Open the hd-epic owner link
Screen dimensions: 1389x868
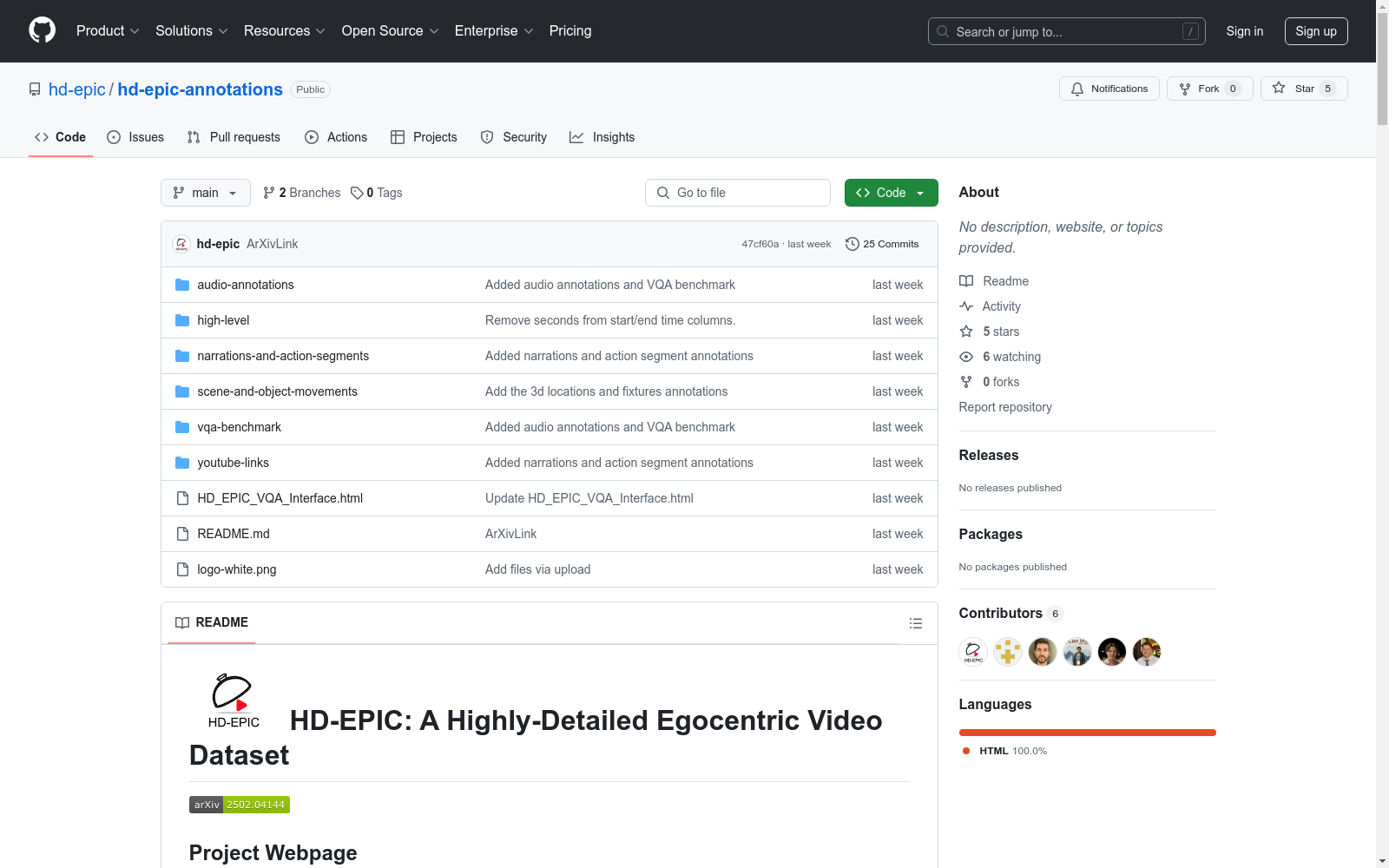(x=77, y=89)
